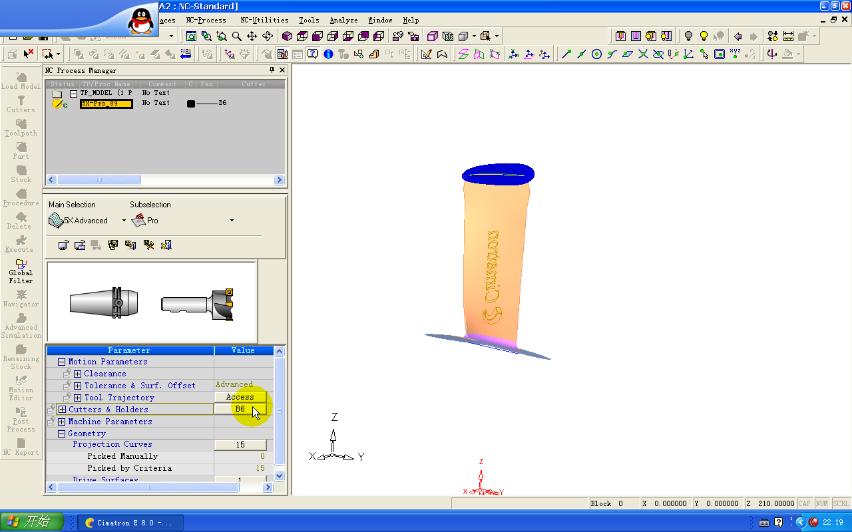
Task: Click the Cutters sidebar icon
Action: [x=21, y=103]
